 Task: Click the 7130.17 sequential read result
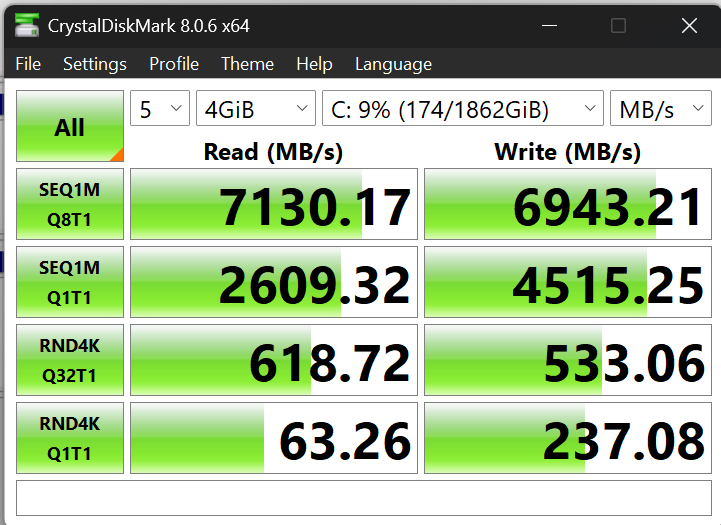pyautogui.click(x=274, y=206)
